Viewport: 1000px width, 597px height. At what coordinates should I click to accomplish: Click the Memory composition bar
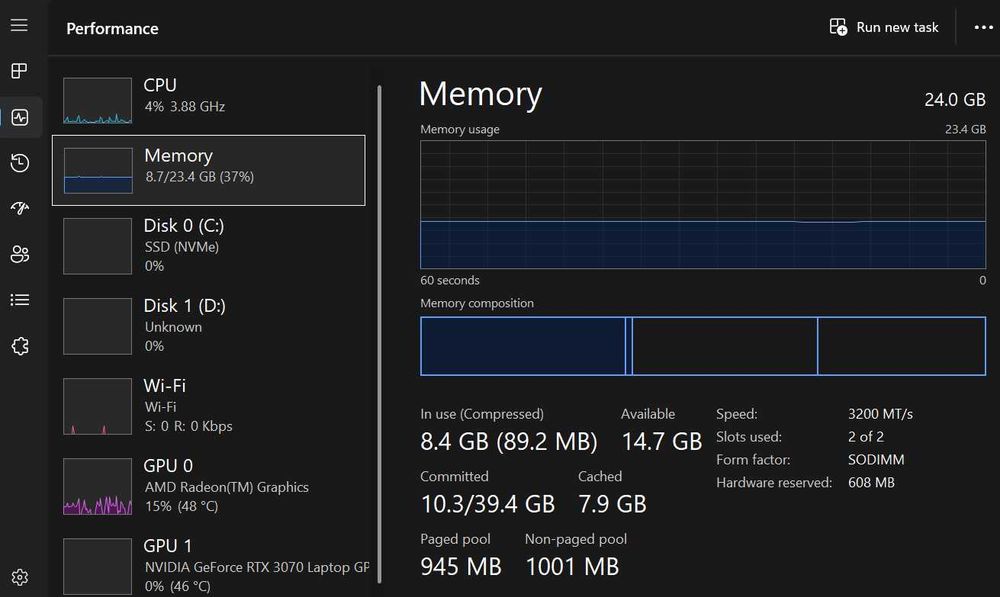click(x=702, y=346)
